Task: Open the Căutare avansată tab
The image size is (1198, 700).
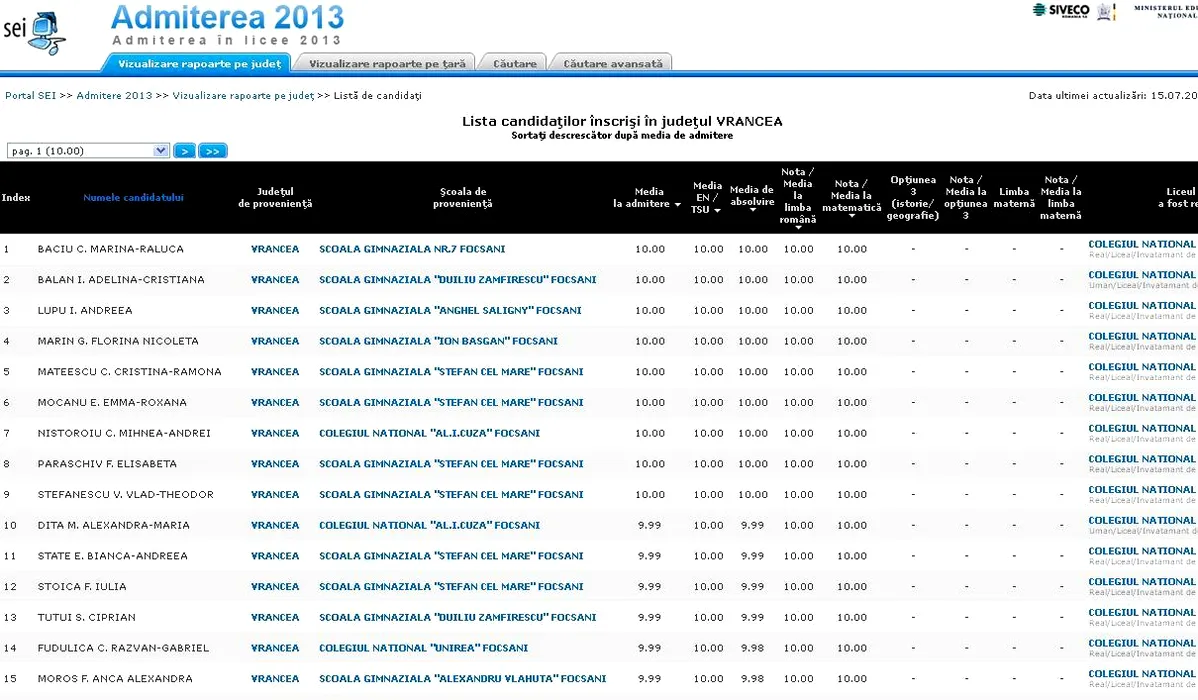Action: (612, 64)
